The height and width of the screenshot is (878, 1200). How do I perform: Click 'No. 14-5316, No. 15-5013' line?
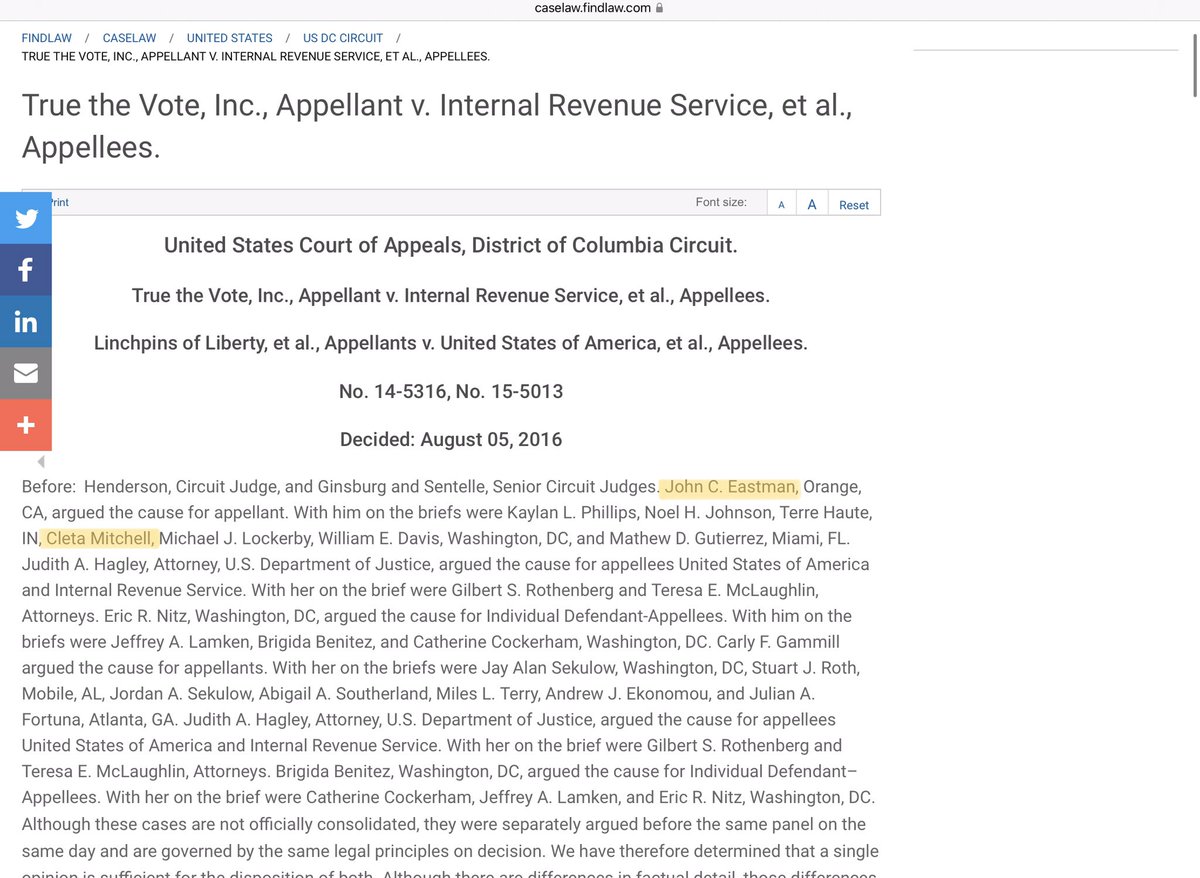tap(451, 391)
